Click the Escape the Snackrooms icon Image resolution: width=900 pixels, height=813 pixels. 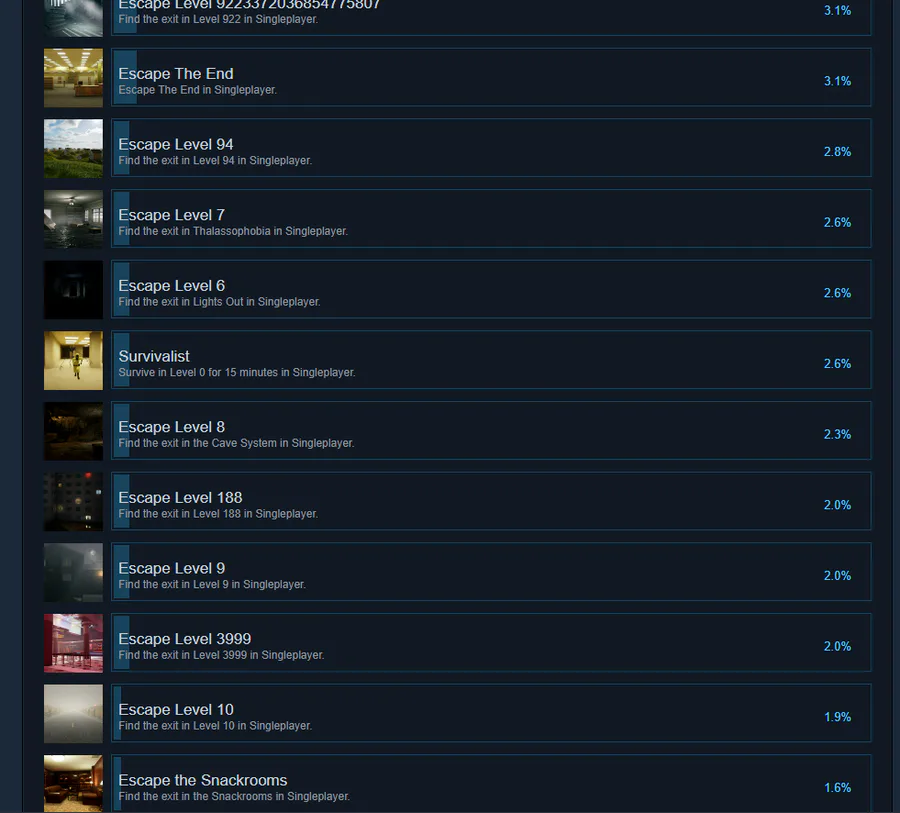tap(73, 783)
